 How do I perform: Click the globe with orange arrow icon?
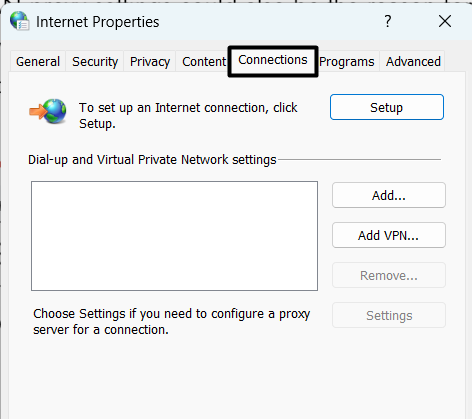(x=48, y=111)
